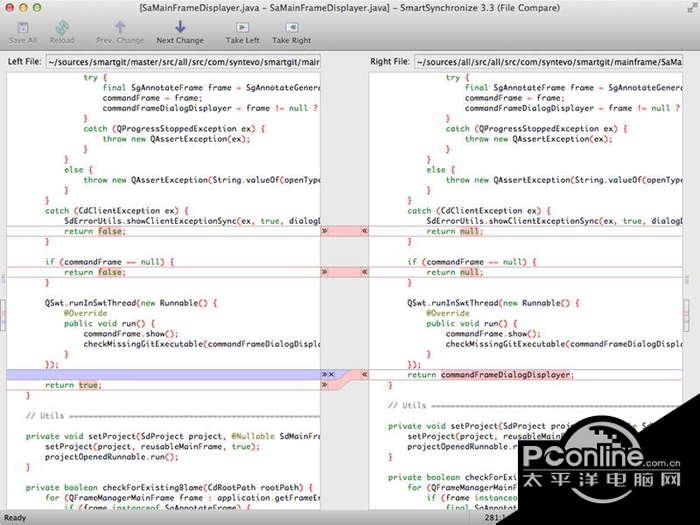
Task: Click the 'Left File:' label
Action: coord(25,62)
